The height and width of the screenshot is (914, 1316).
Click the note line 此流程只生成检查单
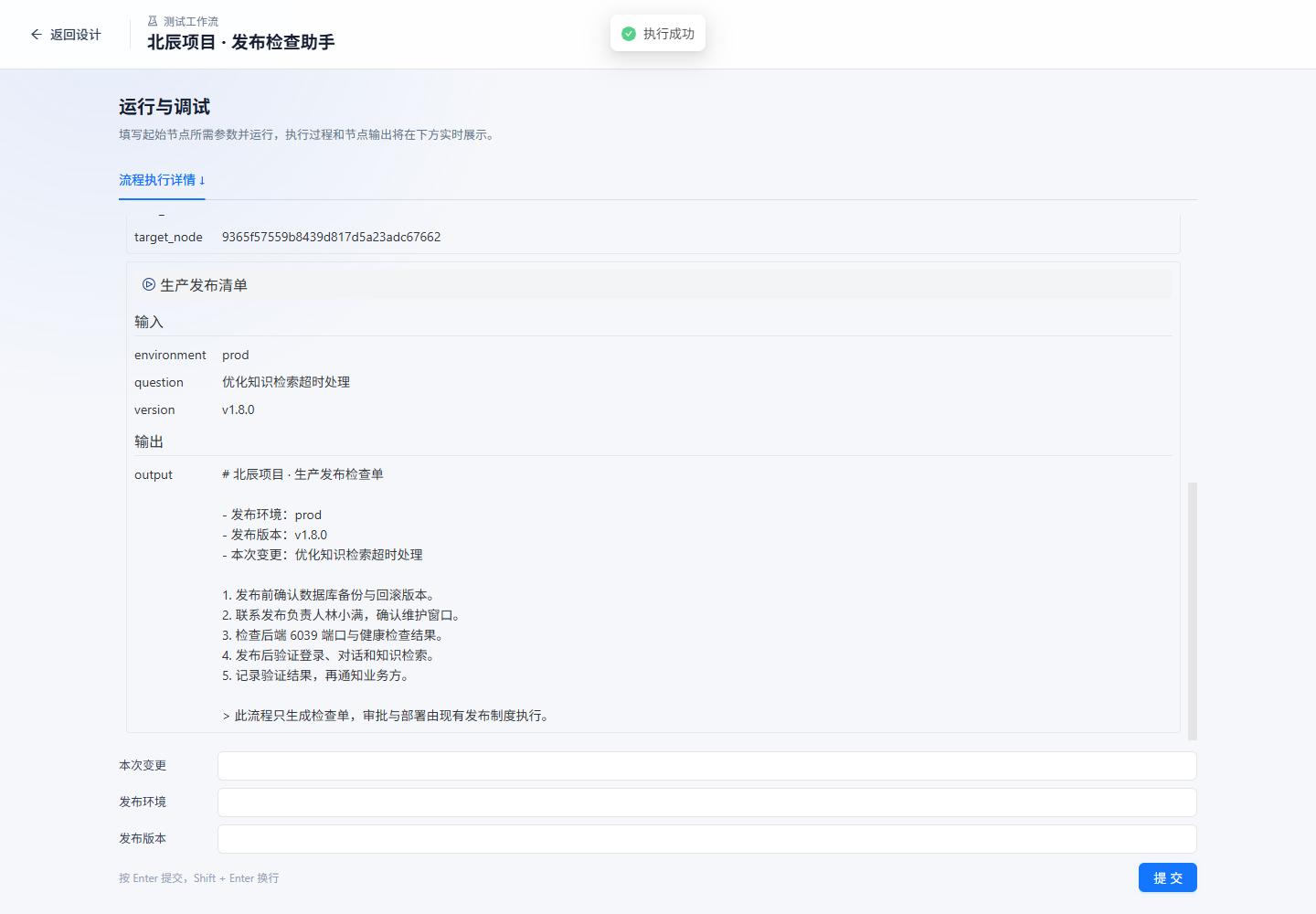(386, 716)
